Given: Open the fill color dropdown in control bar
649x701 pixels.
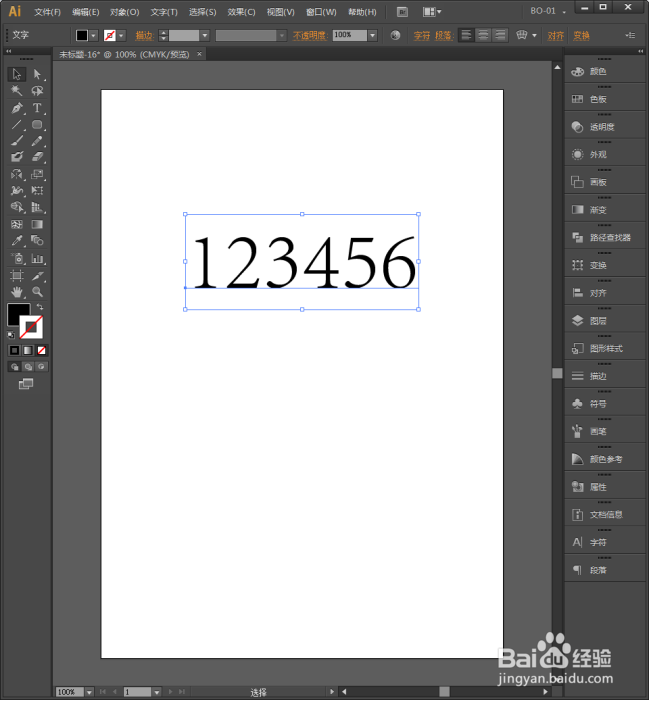Looking at the screenshot, I should 93,35.
